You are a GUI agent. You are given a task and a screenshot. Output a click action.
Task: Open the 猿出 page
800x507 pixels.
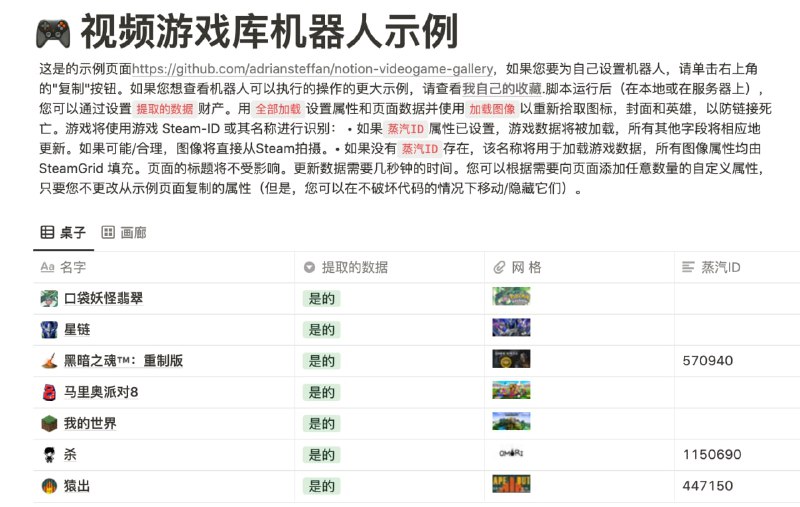click(77, 486)
